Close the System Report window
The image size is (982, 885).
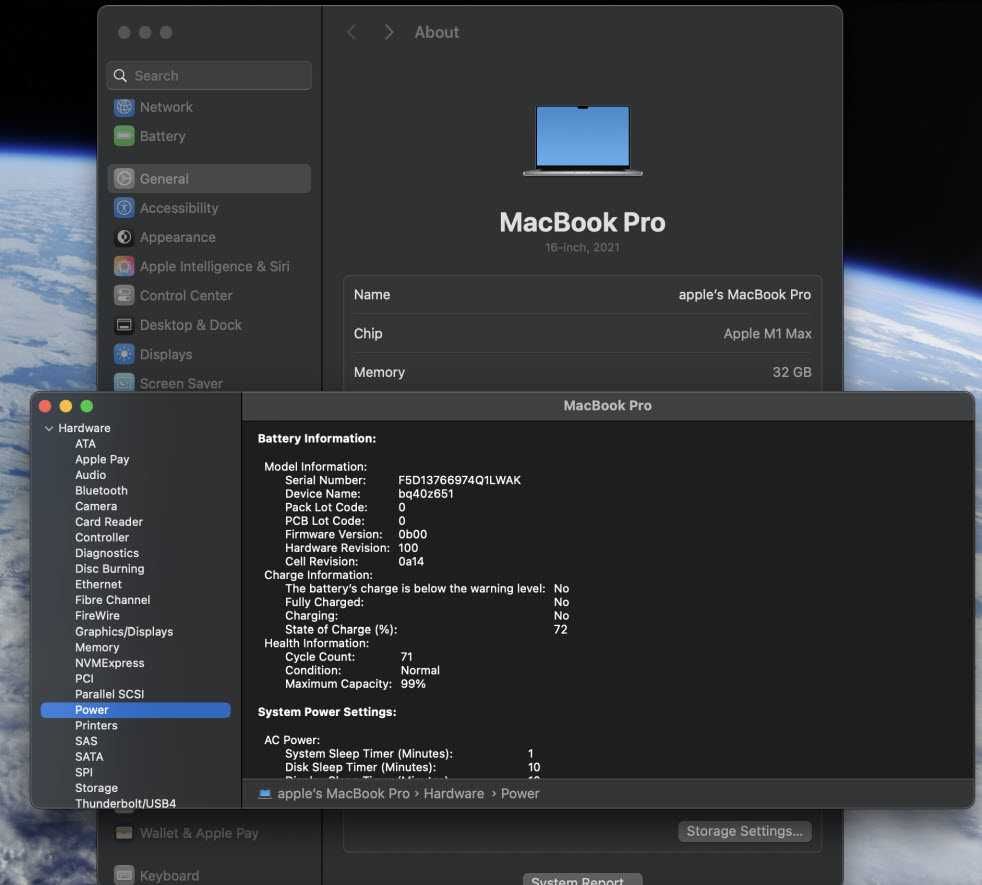tap(45, 406)
